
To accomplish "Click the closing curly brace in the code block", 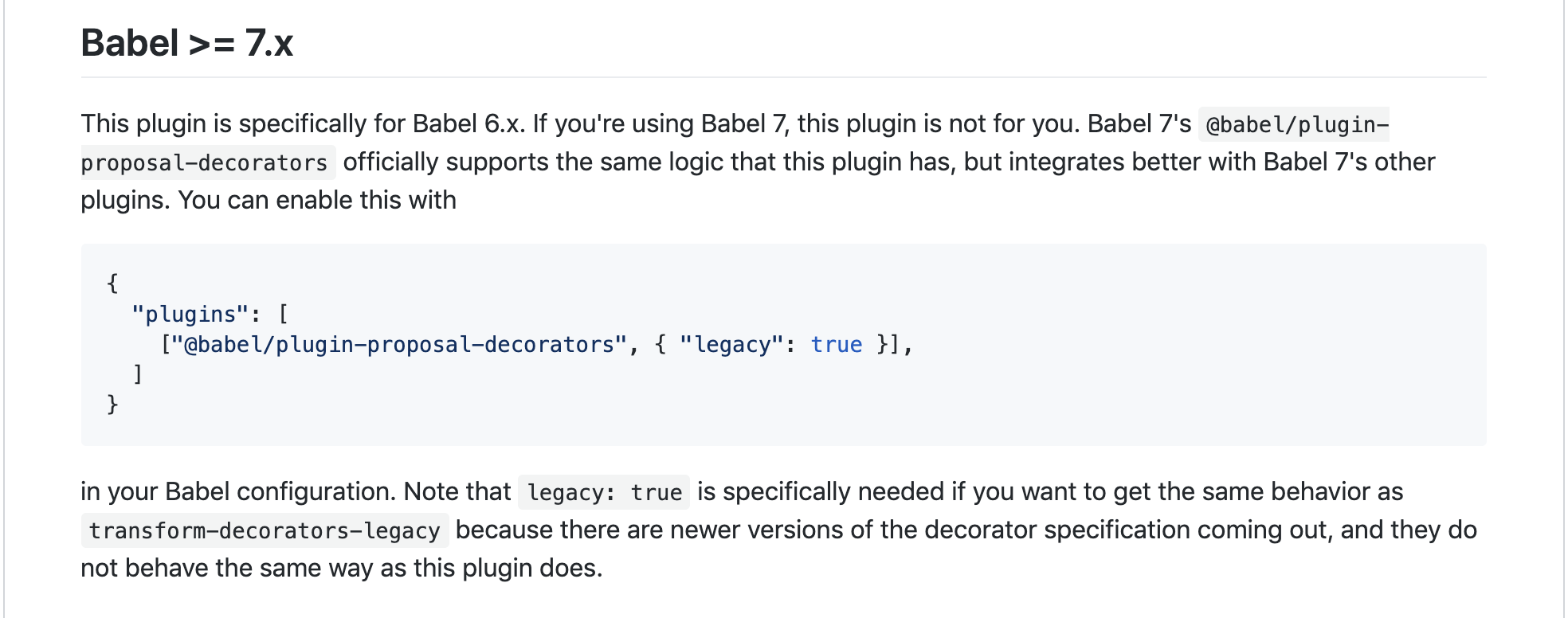I will 112,405.
